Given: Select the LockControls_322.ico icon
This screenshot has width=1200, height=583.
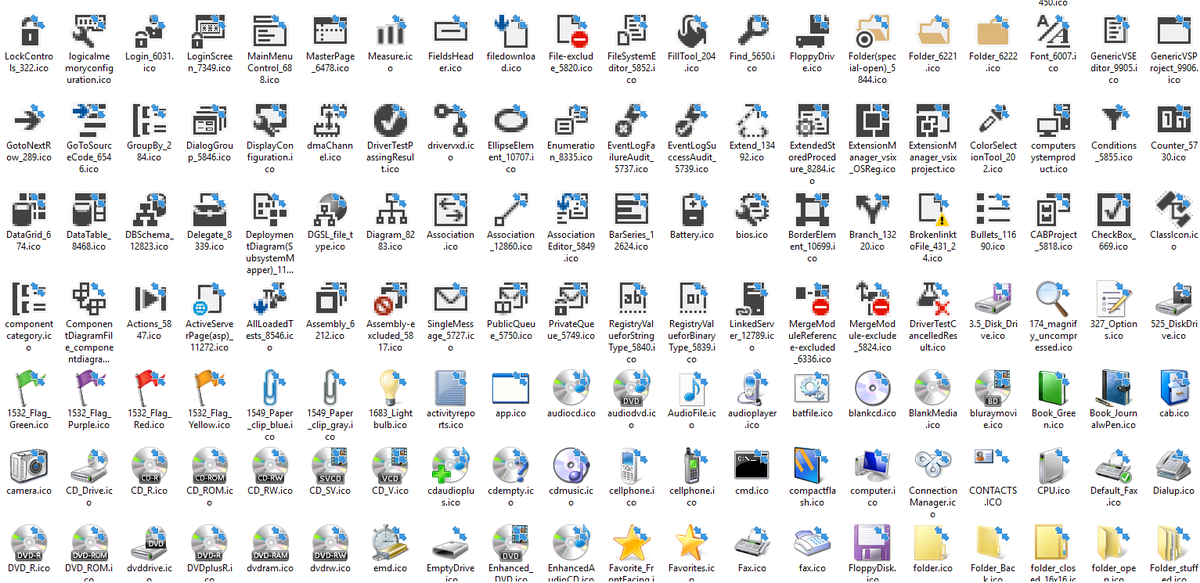Looking at the screenshot, I should (x=30, y=32).
